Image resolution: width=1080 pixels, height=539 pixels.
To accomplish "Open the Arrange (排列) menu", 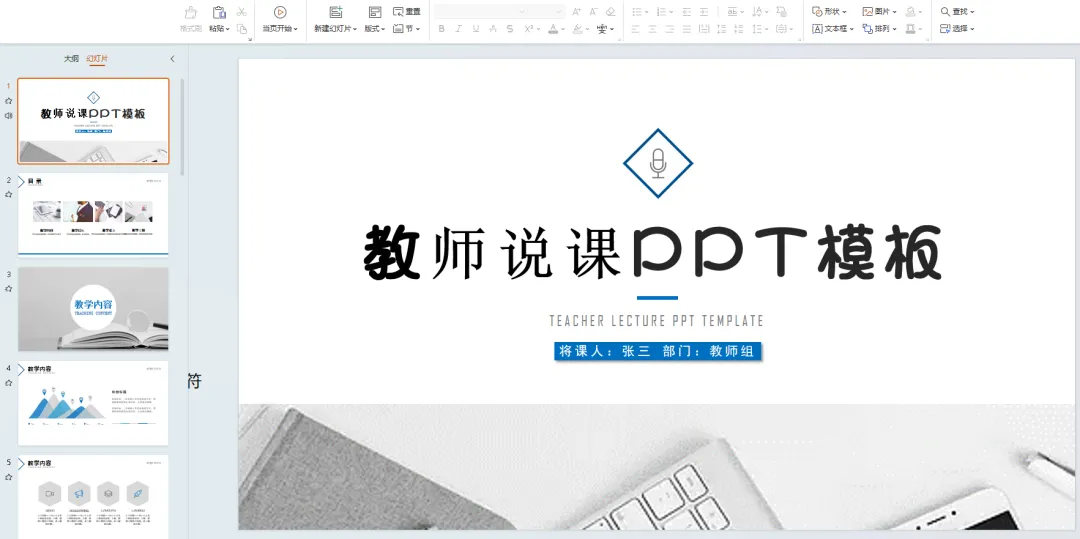I will click(880, 29).
